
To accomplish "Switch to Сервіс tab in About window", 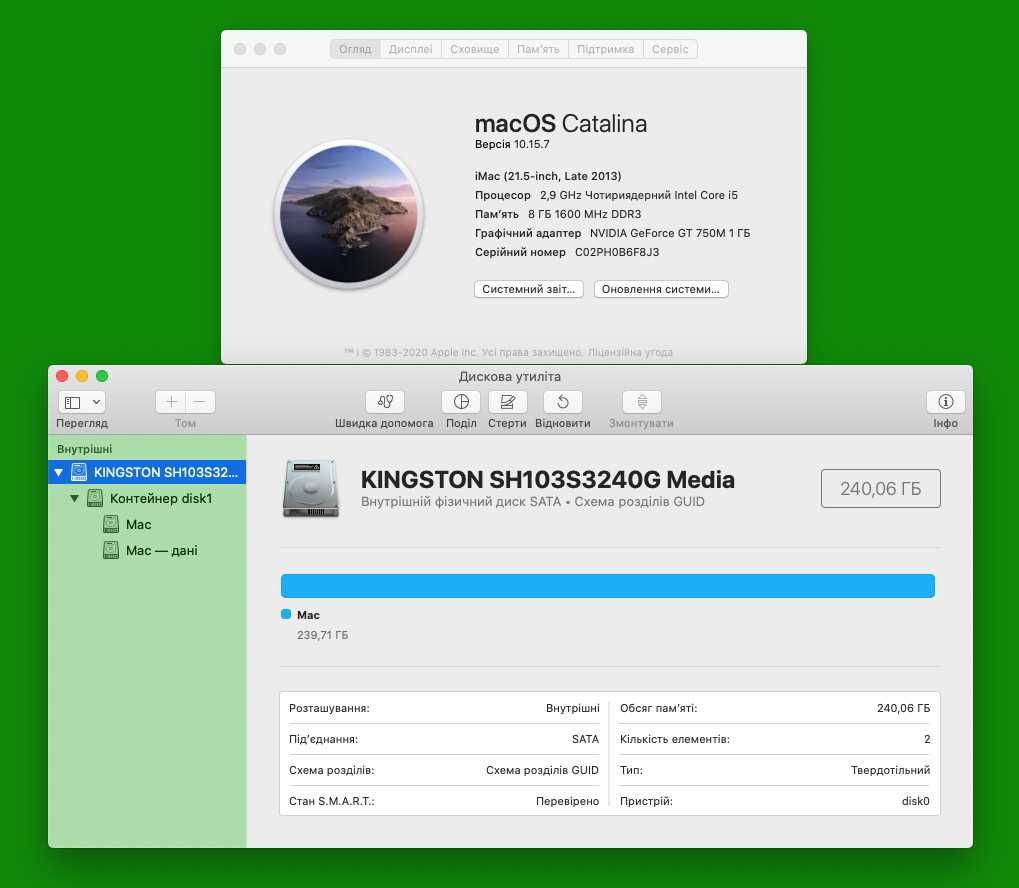I will (x=670, y=49).
